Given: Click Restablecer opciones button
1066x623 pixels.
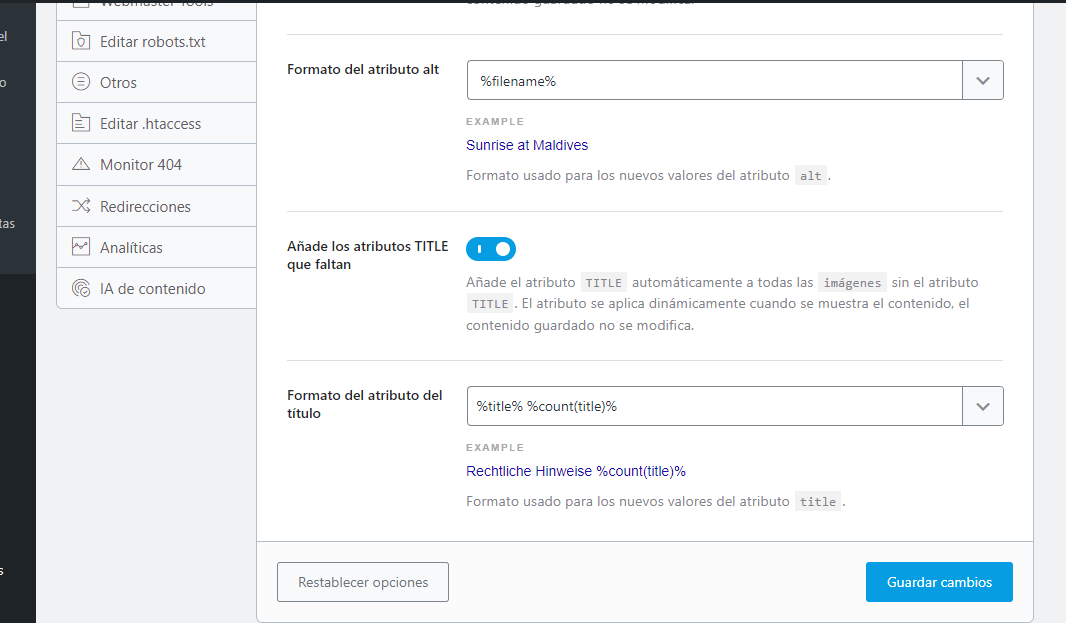Looking at the screenshot, I should [363, 582].
